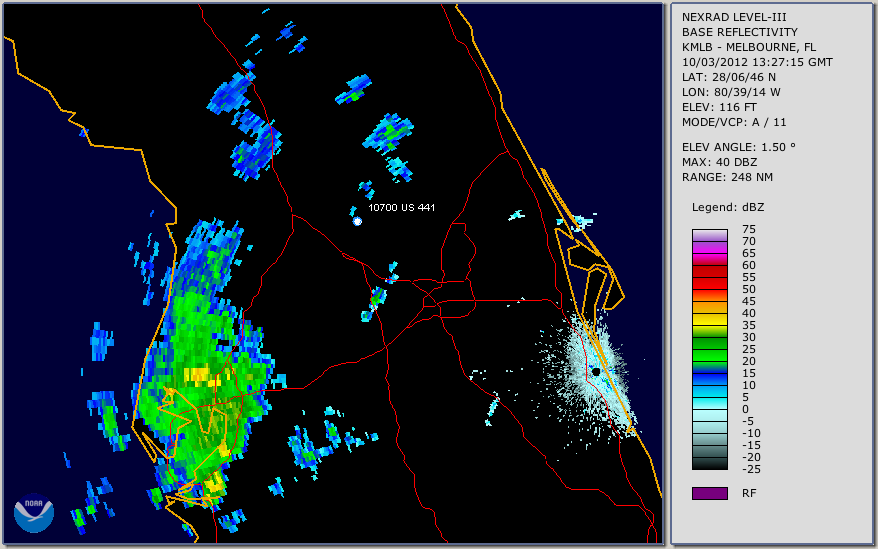Click the radar ground clutter cluster near Melbourne
The height and width of the screenshot is (549, 878).
click(x=596, y=373)
